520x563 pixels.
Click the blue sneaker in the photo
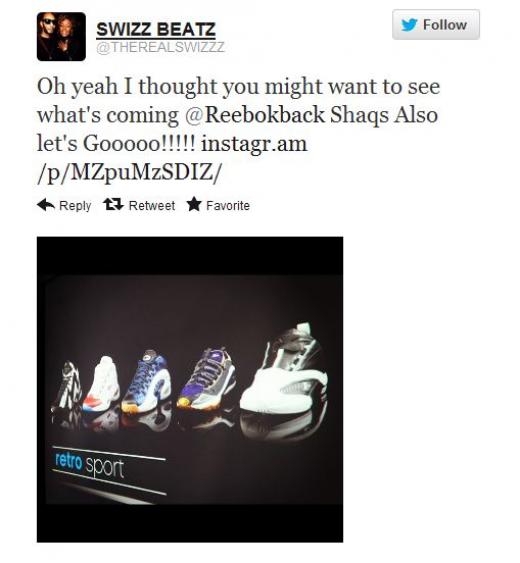coord(146,382)
